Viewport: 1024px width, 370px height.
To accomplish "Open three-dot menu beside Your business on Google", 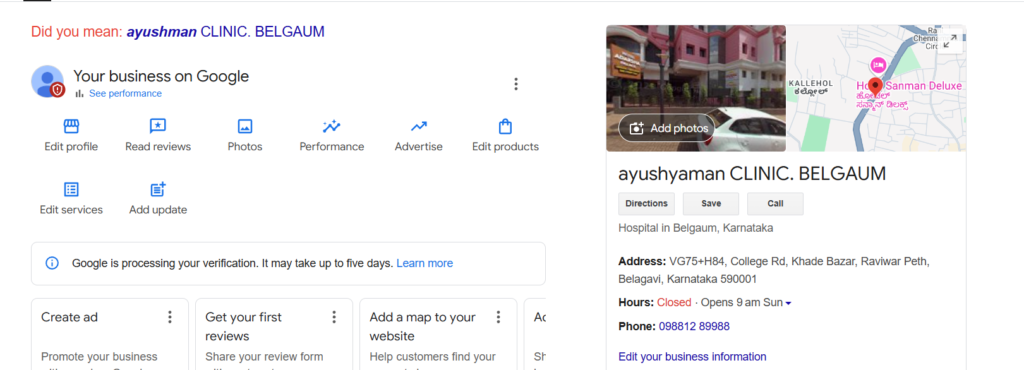I will click(x=516, y=84).
